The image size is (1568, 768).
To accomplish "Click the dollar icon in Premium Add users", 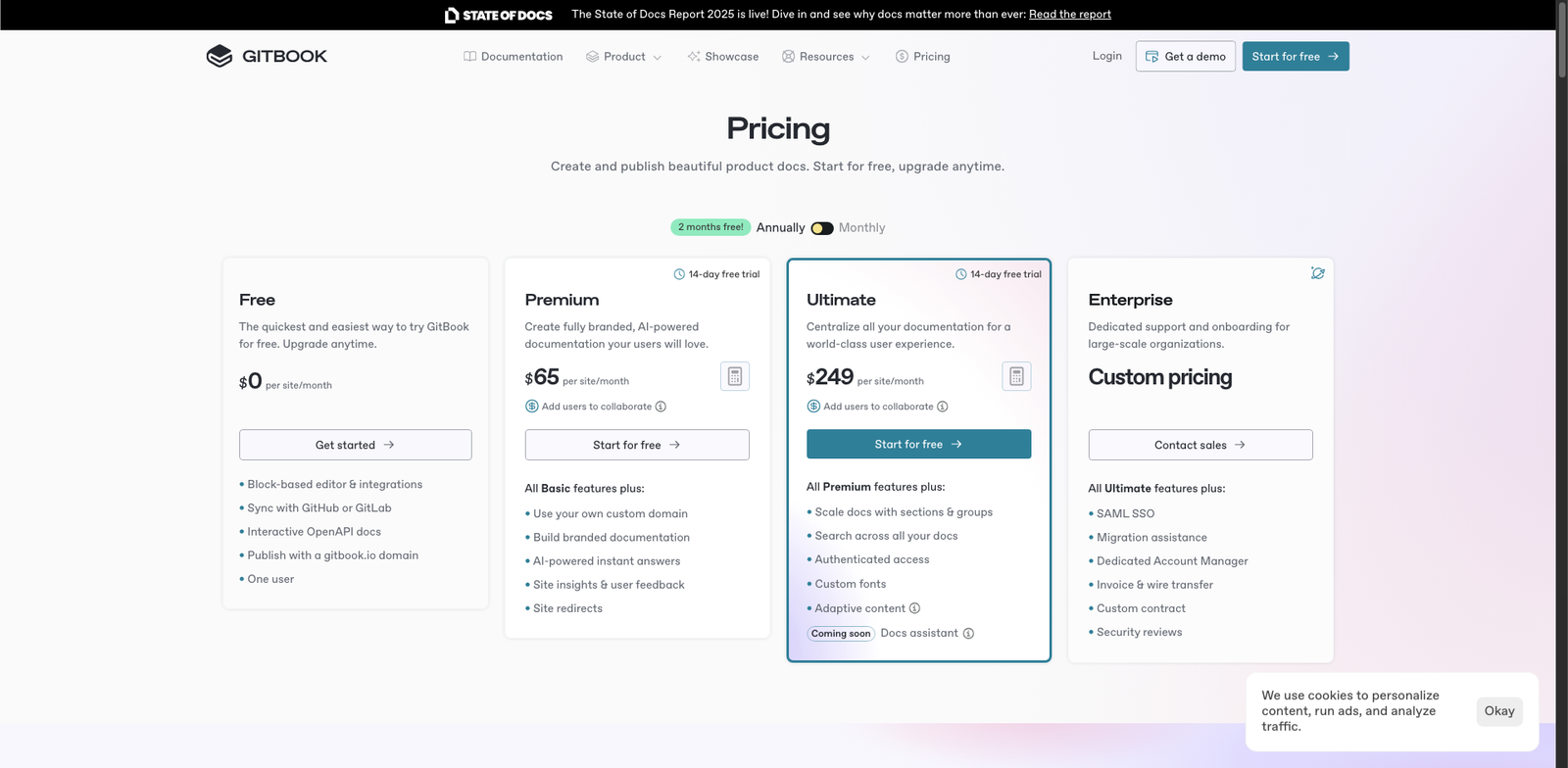I will (531, 407).
